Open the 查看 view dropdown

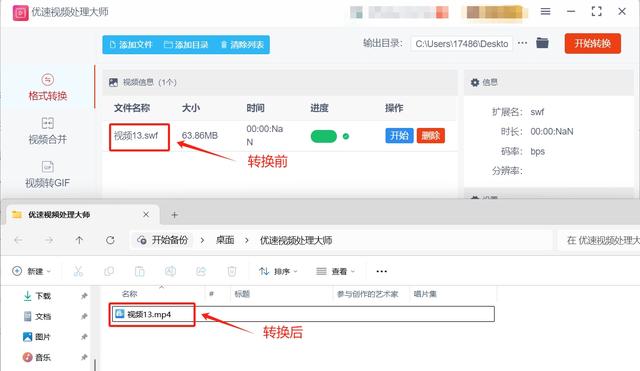[336, 271]
